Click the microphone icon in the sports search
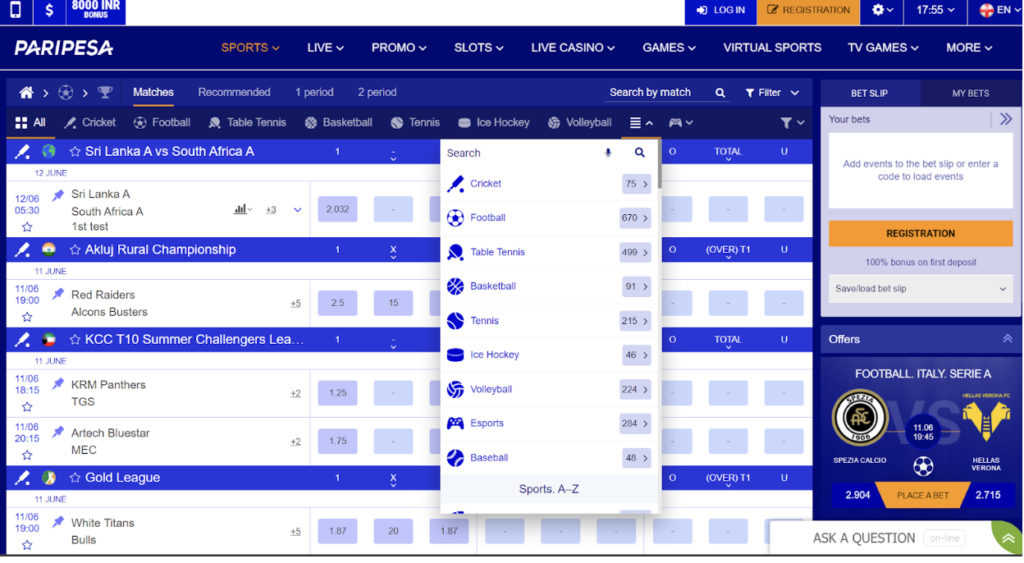Viewport: 1024px width, 563px height. click(608, 153)
